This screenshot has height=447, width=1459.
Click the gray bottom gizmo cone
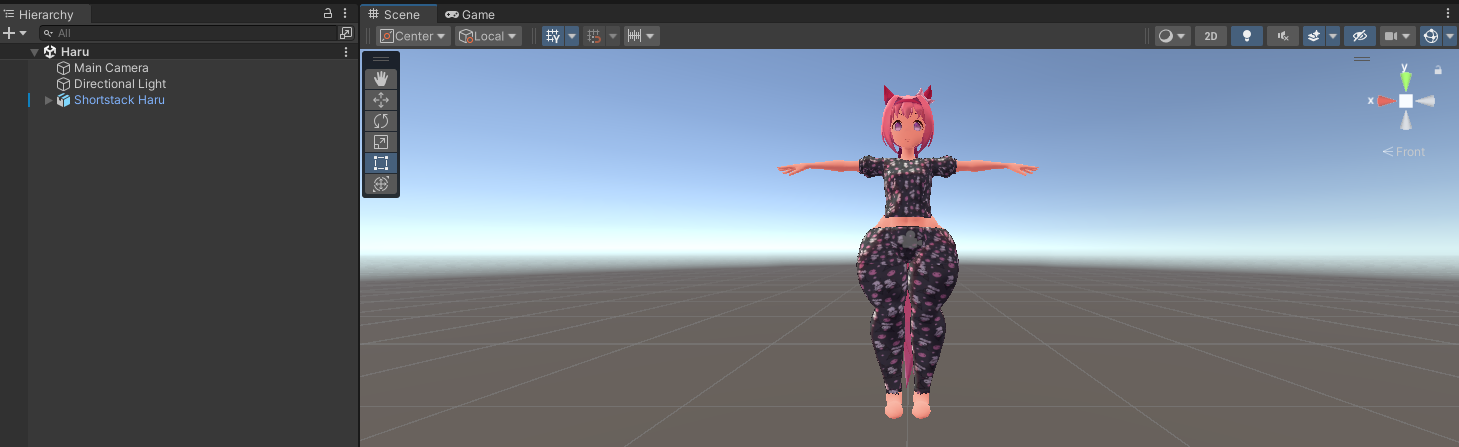point(1406,120)
